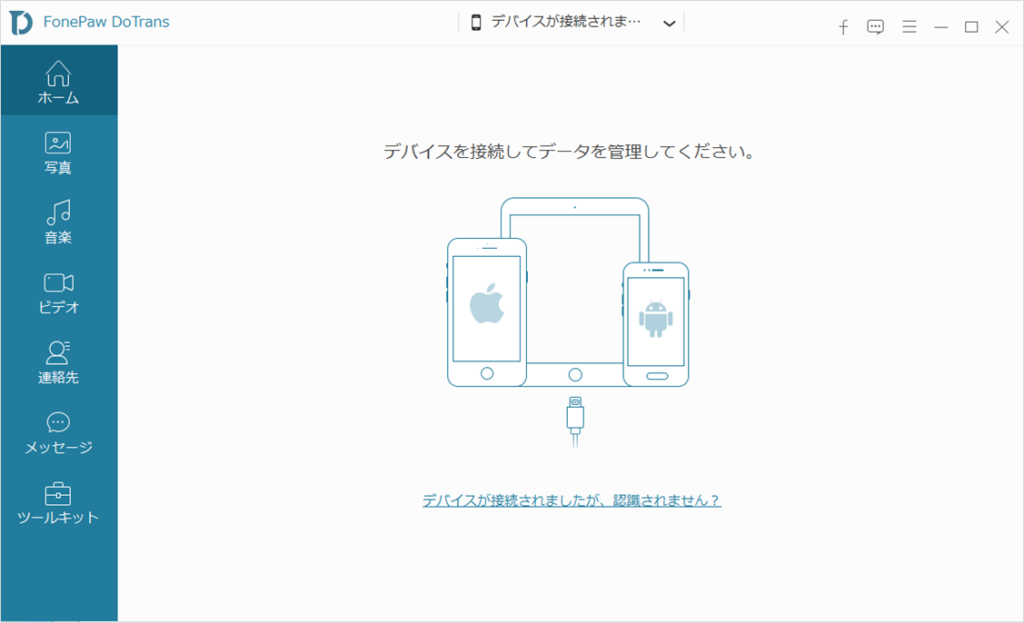Open the ホーム home section
Viewport: 1024px width, 623px height.
coord(59,81)
